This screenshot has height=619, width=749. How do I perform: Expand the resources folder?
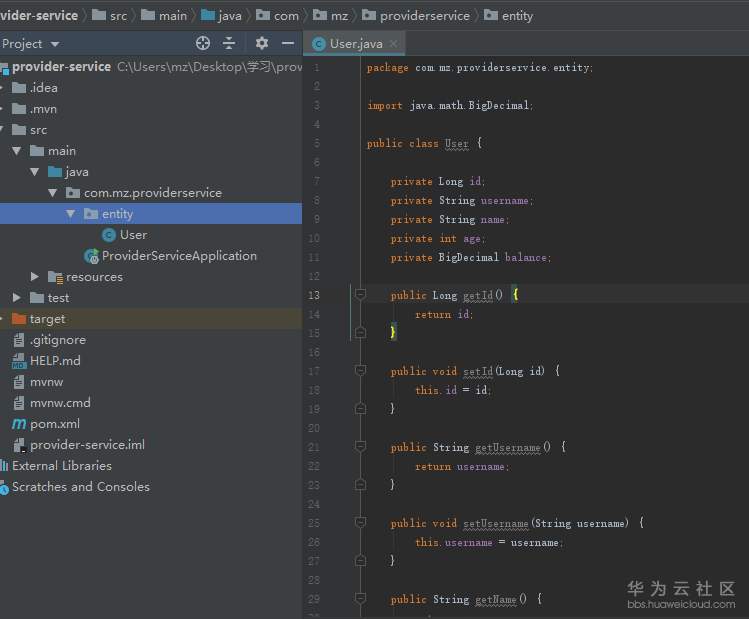[36, 277]
